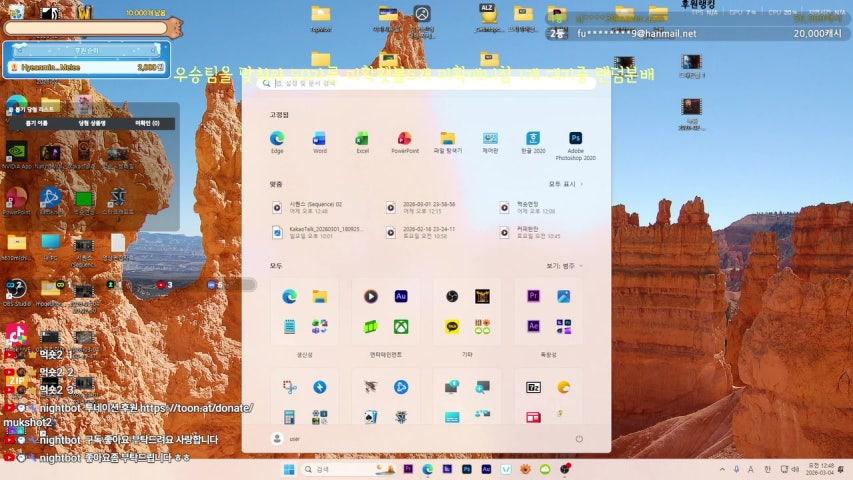
Task: Open KakaoTalk in Start menu category
Action: (452, 327)
